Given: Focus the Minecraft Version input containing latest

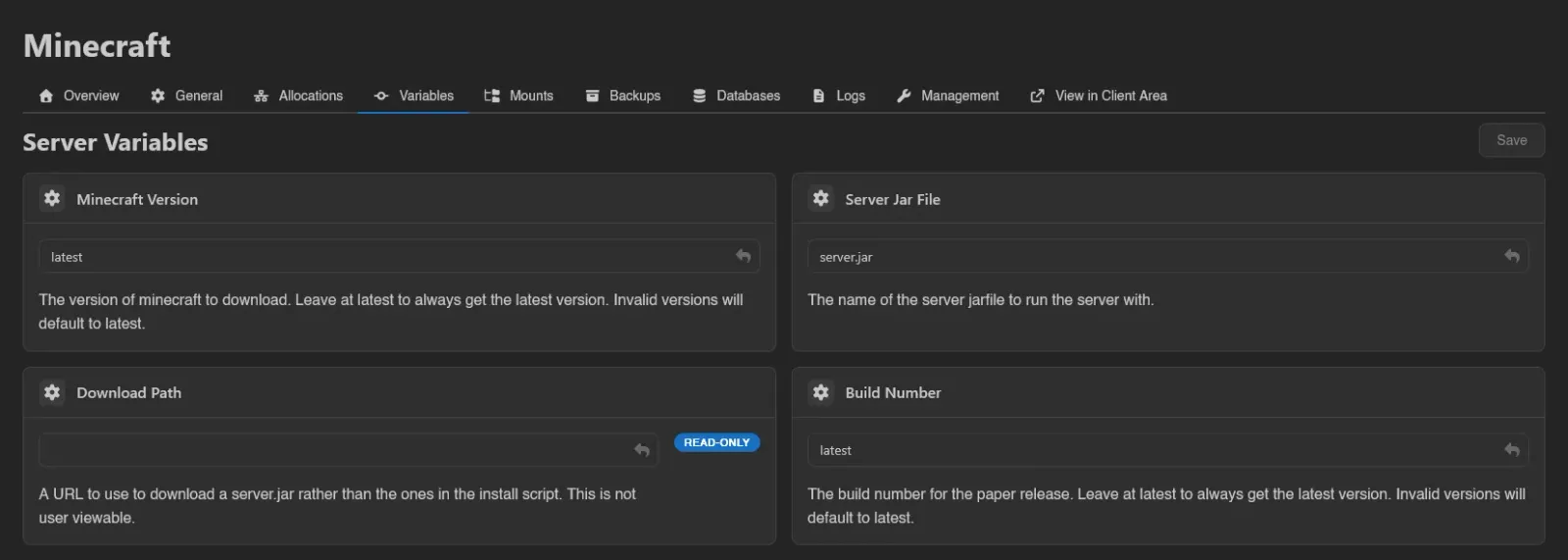Looking at the screenshot, I should (399, 256).
